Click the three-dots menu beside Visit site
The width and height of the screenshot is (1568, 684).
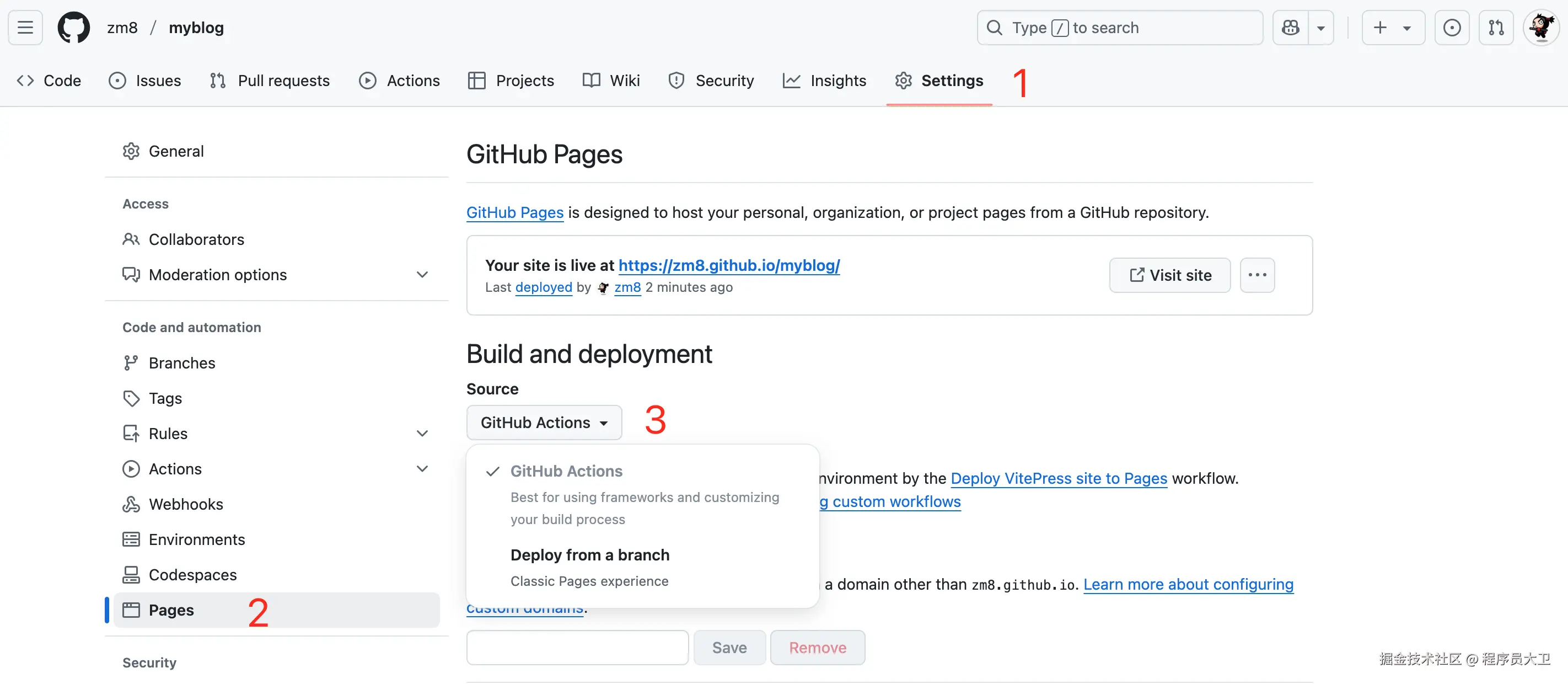1257,275
